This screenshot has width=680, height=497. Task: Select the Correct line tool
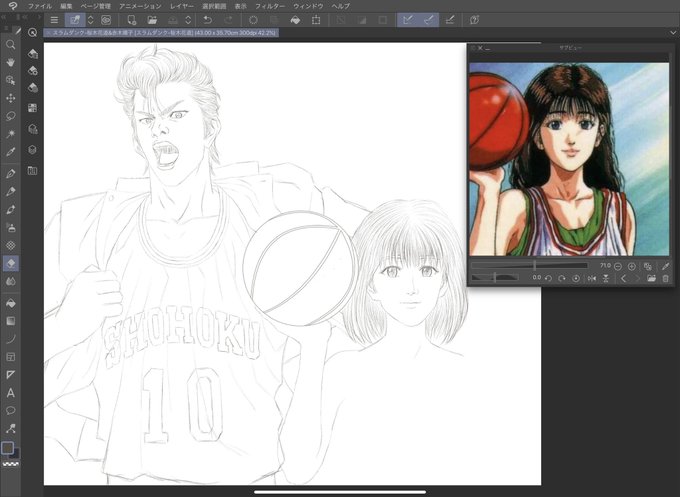click(10, 428)
